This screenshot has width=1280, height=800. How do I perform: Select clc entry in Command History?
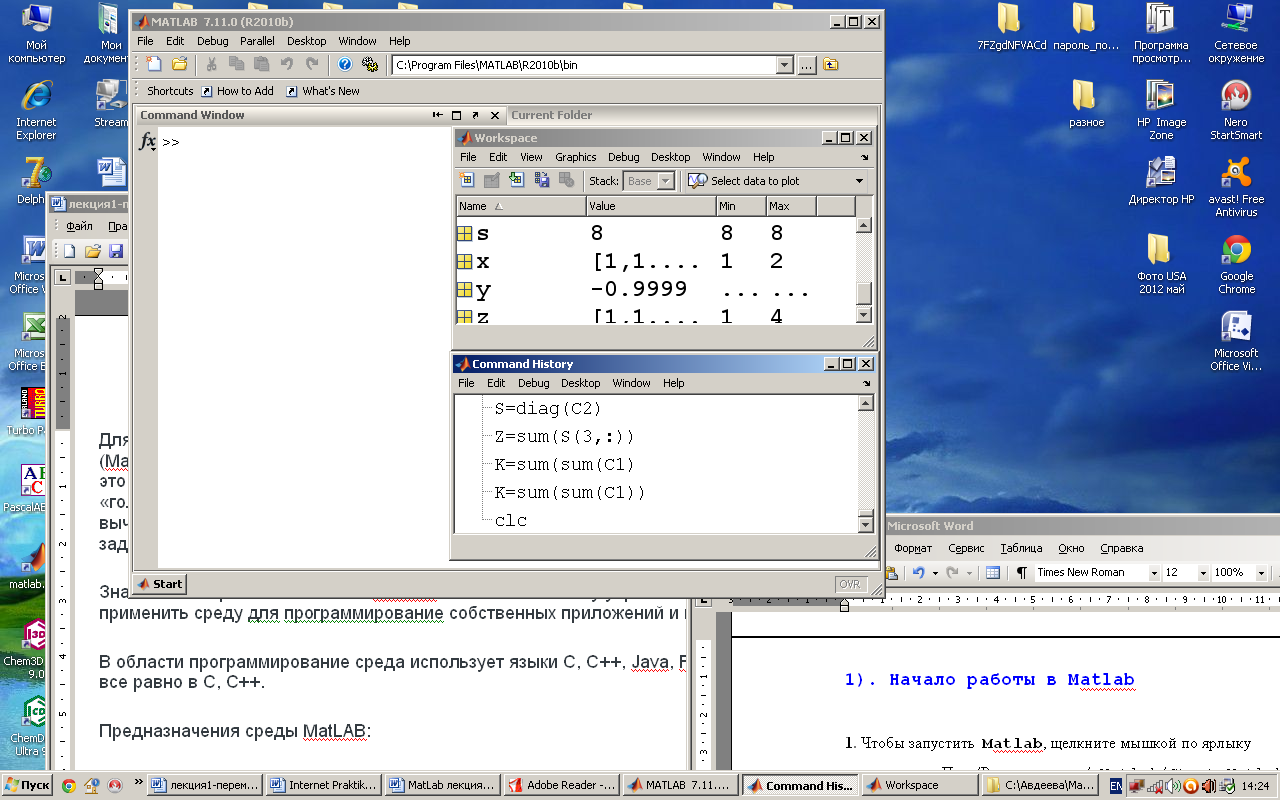[510, 520]
